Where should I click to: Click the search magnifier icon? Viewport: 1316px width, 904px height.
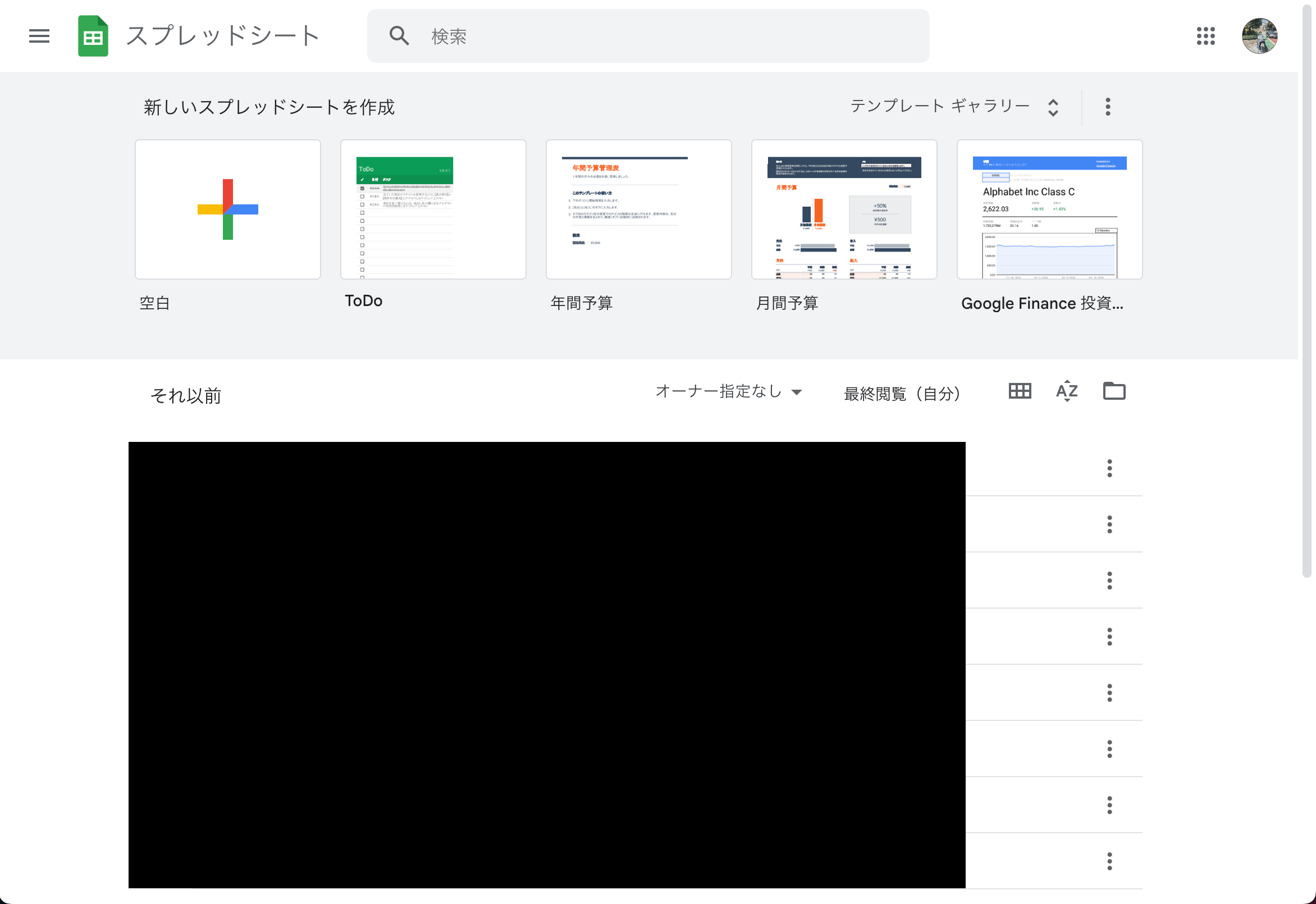tap(399, 35)
